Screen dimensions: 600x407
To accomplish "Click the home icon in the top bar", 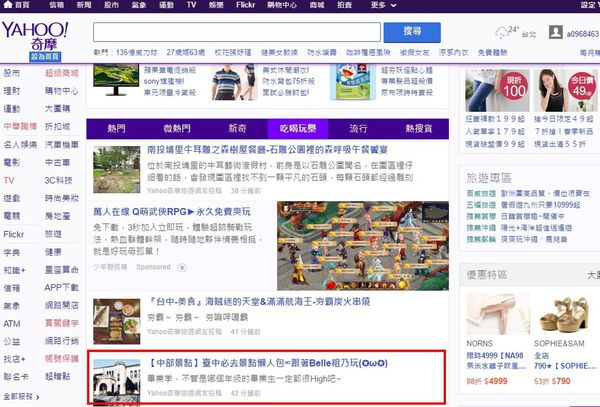I will pyautogui.click(x=9, y=5).
